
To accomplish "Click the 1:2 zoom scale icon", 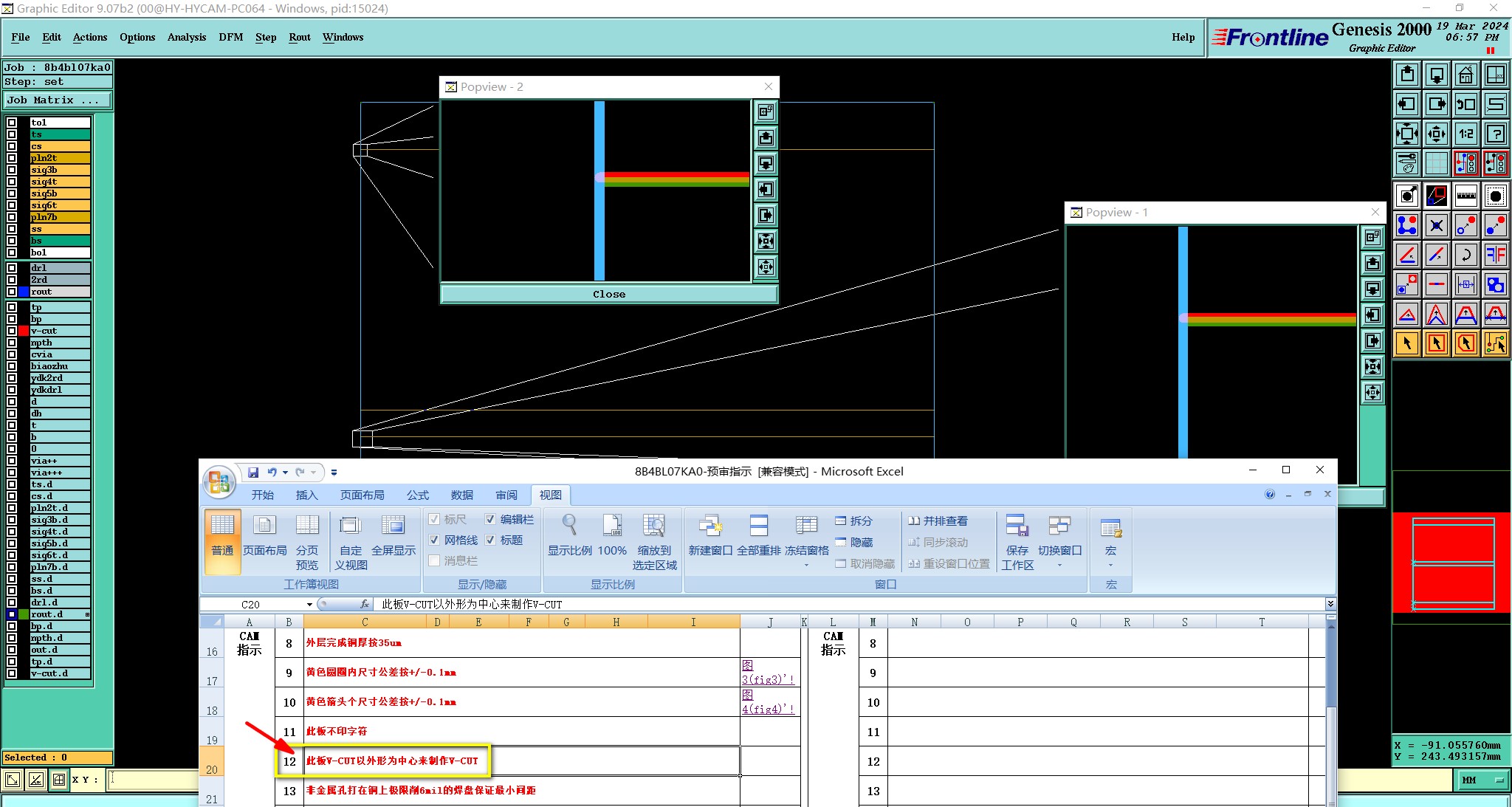I will point(1465,134).
